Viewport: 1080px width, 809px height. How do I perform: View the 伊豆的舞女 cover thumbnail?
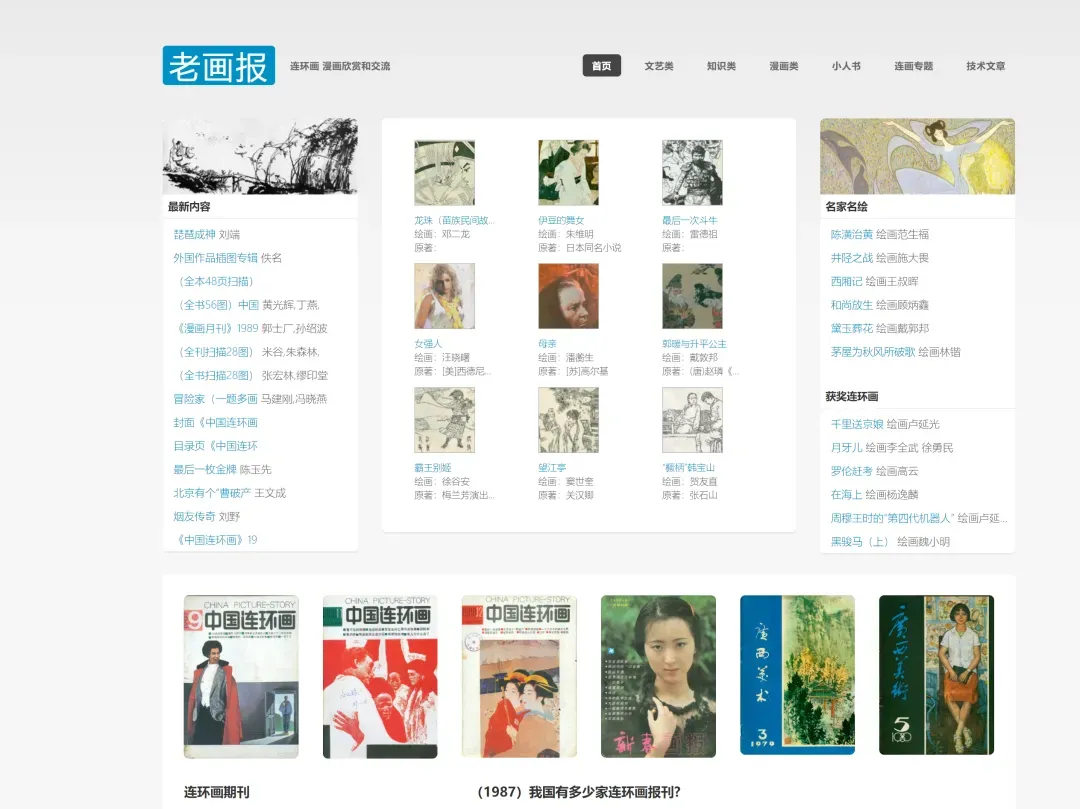pos(568,173)
